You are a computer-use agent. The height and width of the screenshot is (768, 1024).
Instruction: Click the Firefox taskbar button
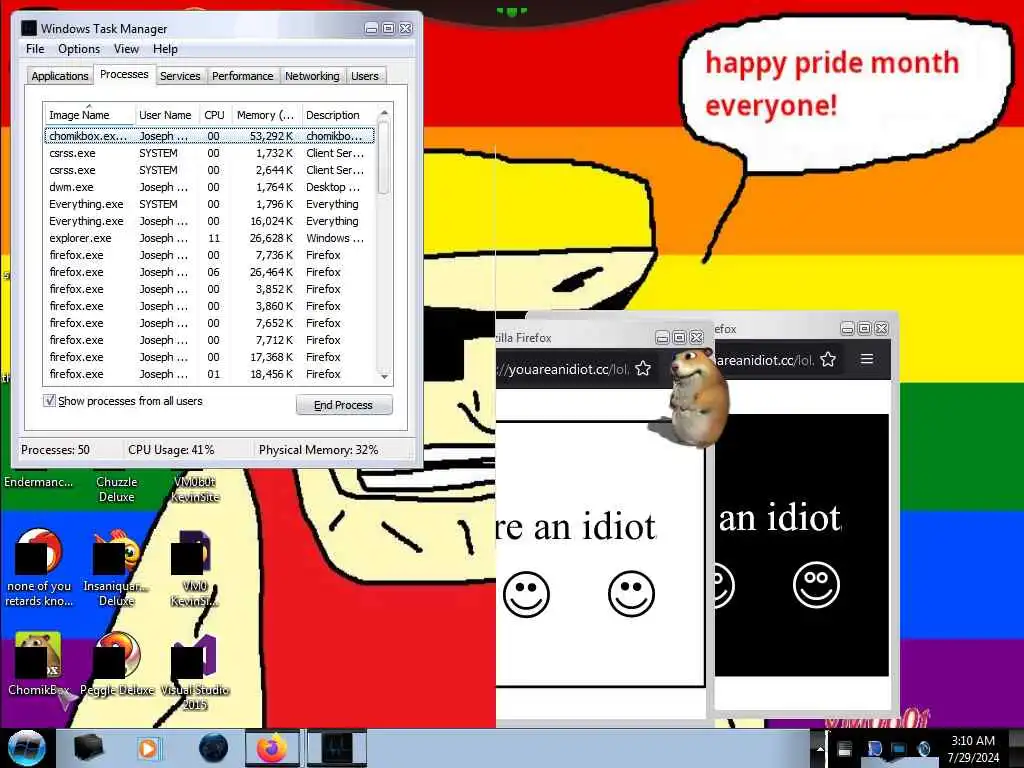tap(272, 748)
